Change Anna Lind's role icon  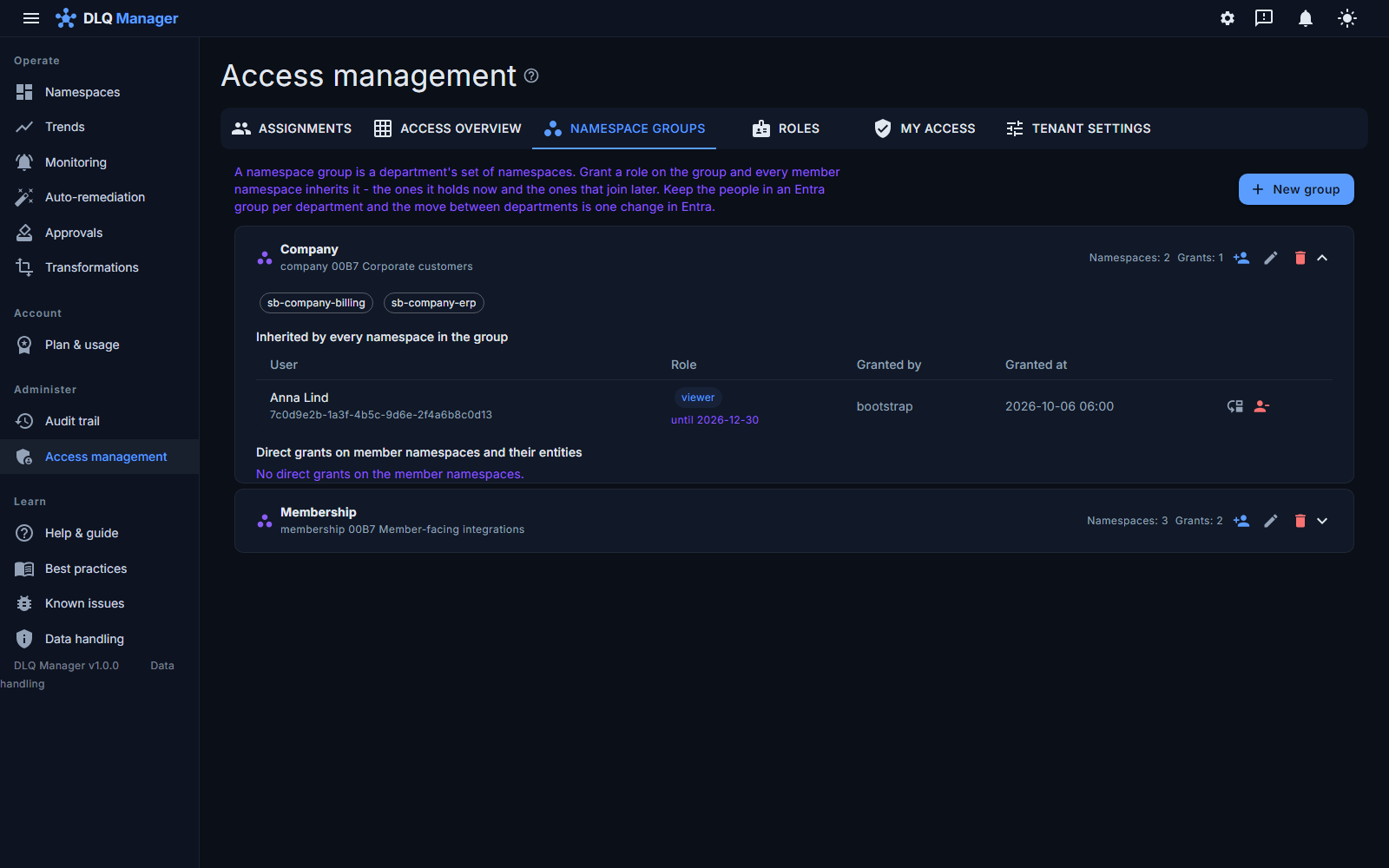point(1235,406)
